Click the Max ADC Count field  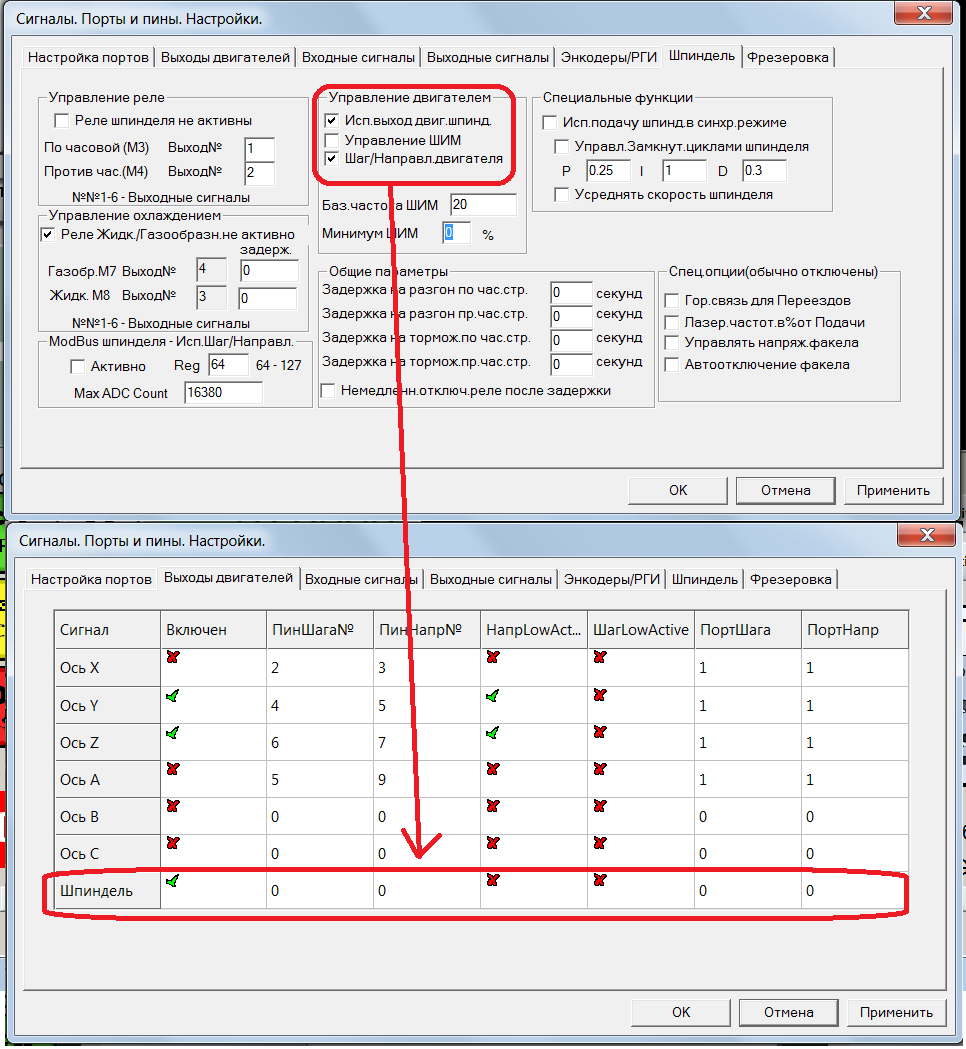[223, 393]
